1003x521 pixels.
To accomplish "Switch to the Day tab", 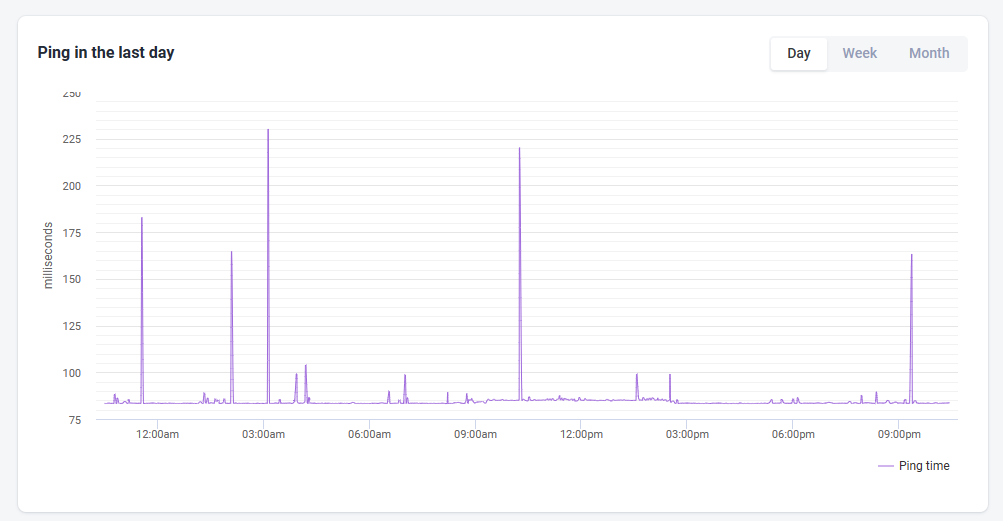I will [798, 53].
